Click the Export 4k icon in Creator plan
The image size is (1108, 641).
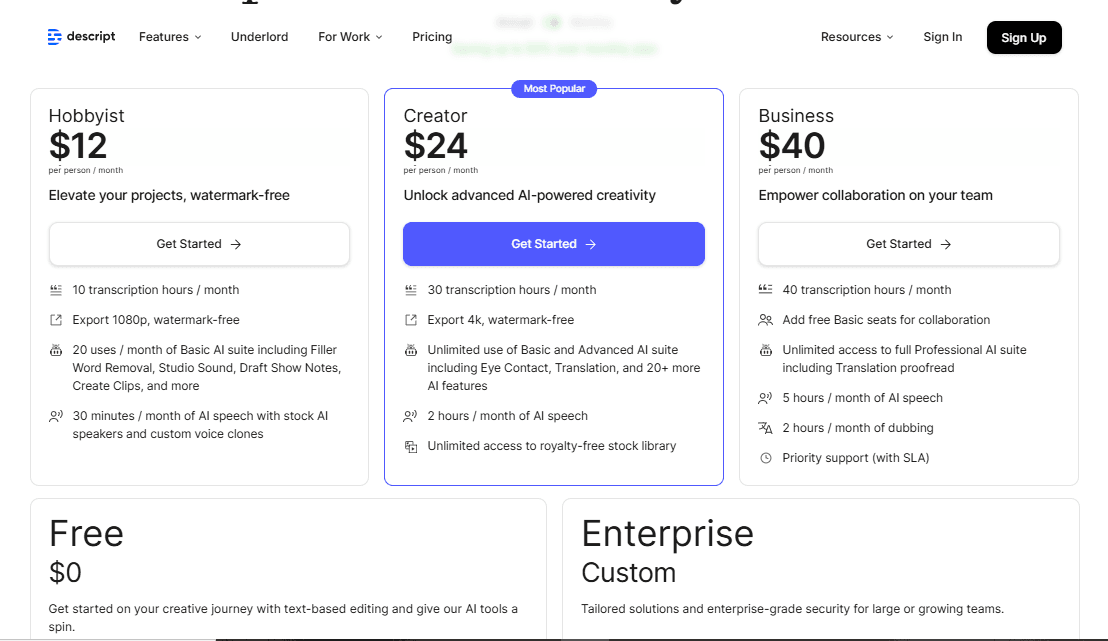coord(411,319)
